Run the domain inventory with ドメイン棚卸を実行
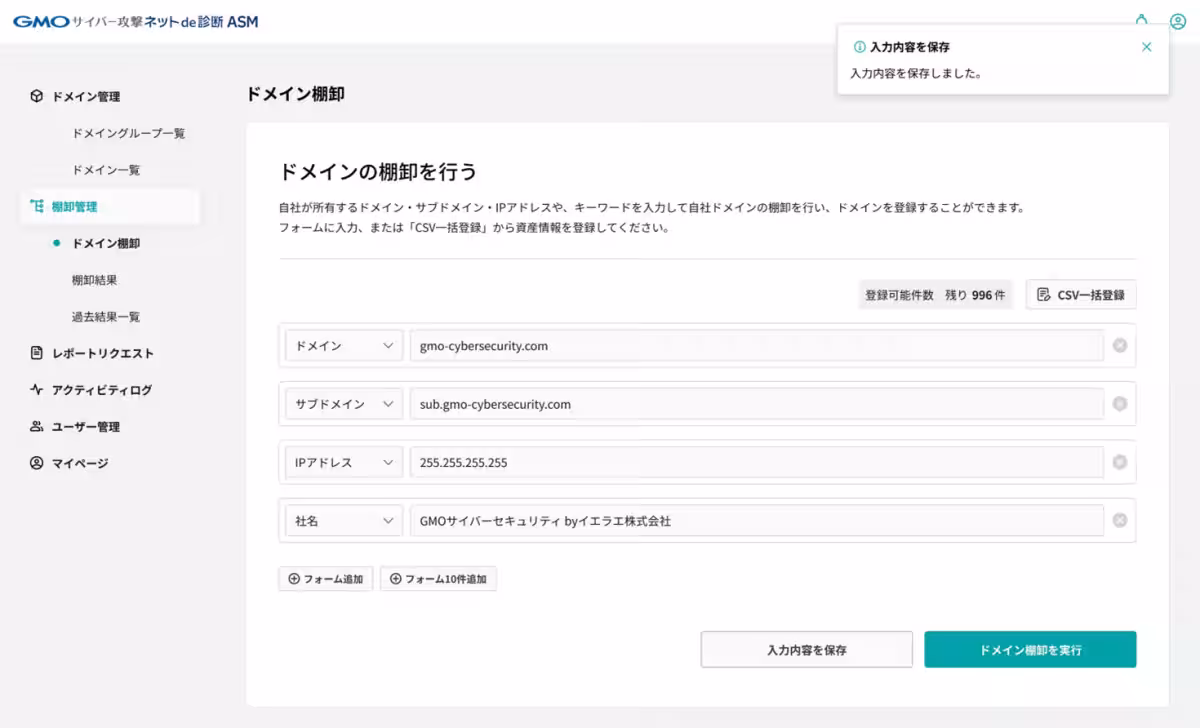Viewport: 1200px width, 728px height. [1030, 649]
